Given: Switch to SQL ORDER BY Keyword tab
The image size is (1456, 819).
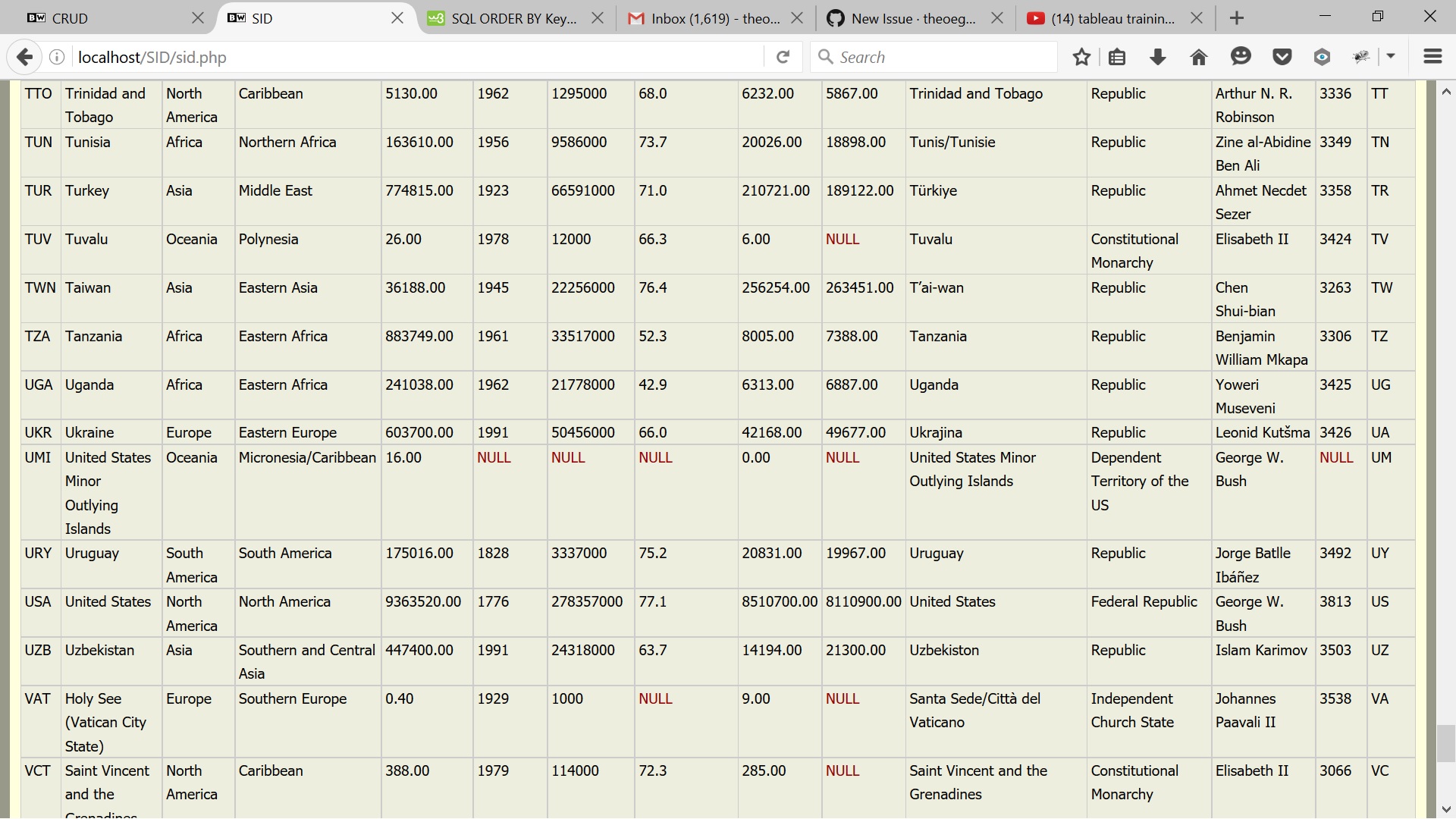Looking at the screenshot, I should tap(504, 18).
